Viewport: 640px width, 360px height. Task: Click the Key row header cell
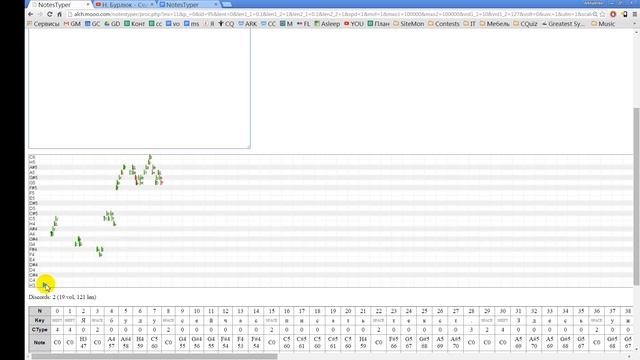point(40,320)
